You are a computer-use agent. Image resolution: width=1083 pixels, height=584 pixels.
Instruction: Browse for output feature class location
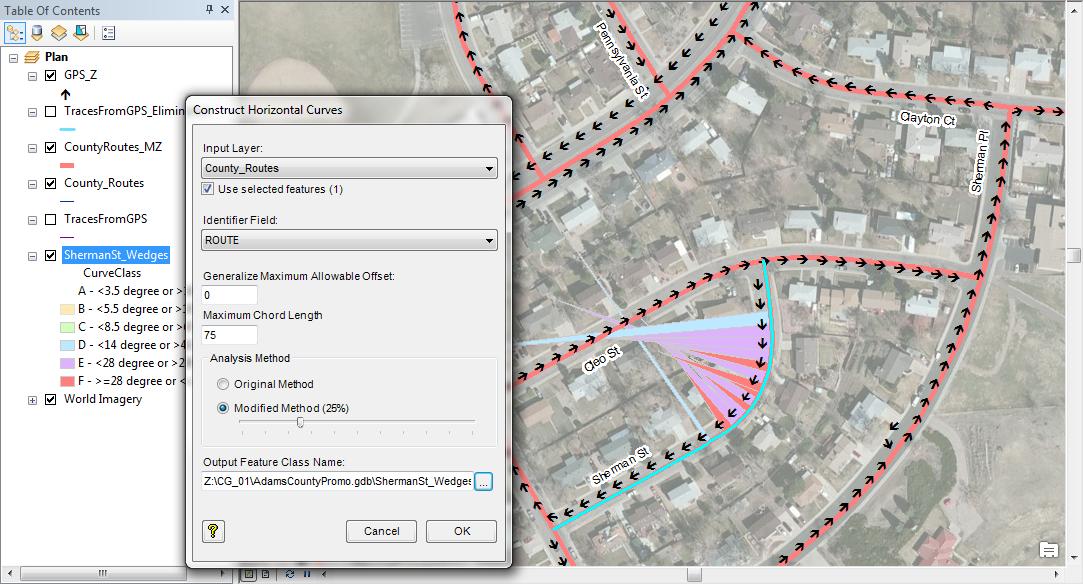tap(483, 481)
